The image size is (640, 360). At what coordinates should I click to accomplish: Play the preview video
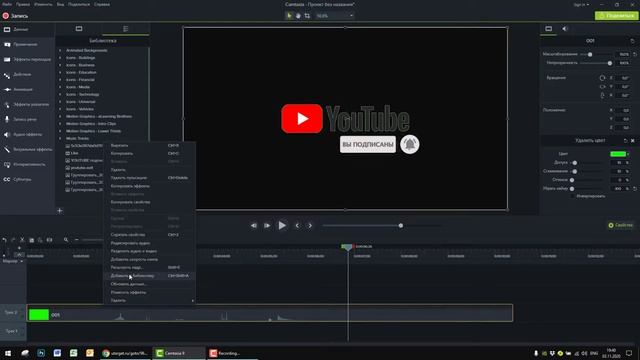[x=282, y=225]
